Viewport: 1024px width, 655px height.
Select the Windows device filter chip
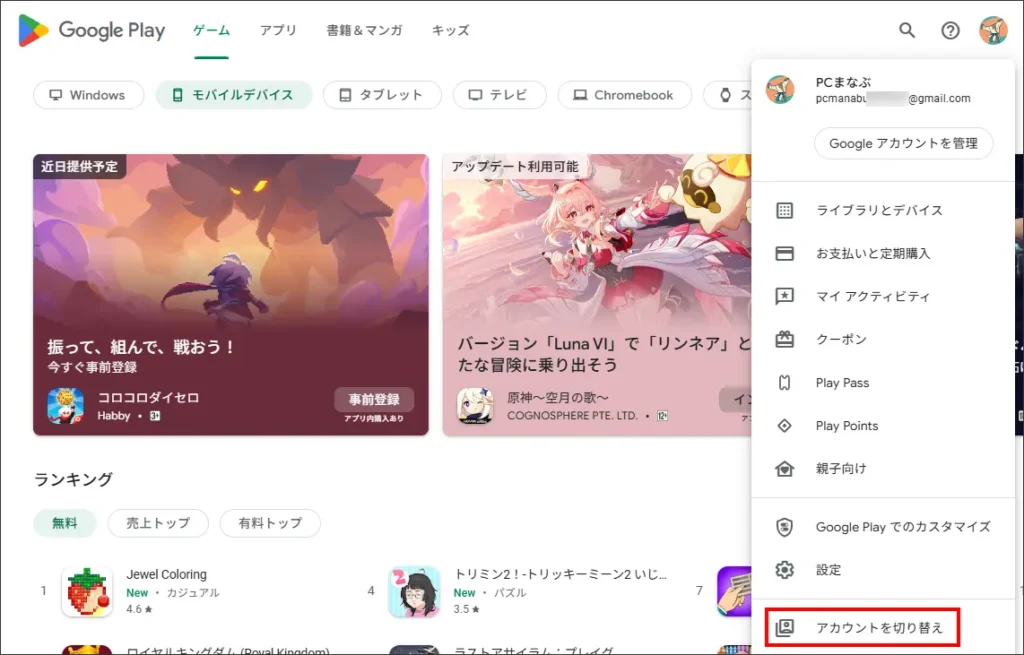[x=89, y=95]
